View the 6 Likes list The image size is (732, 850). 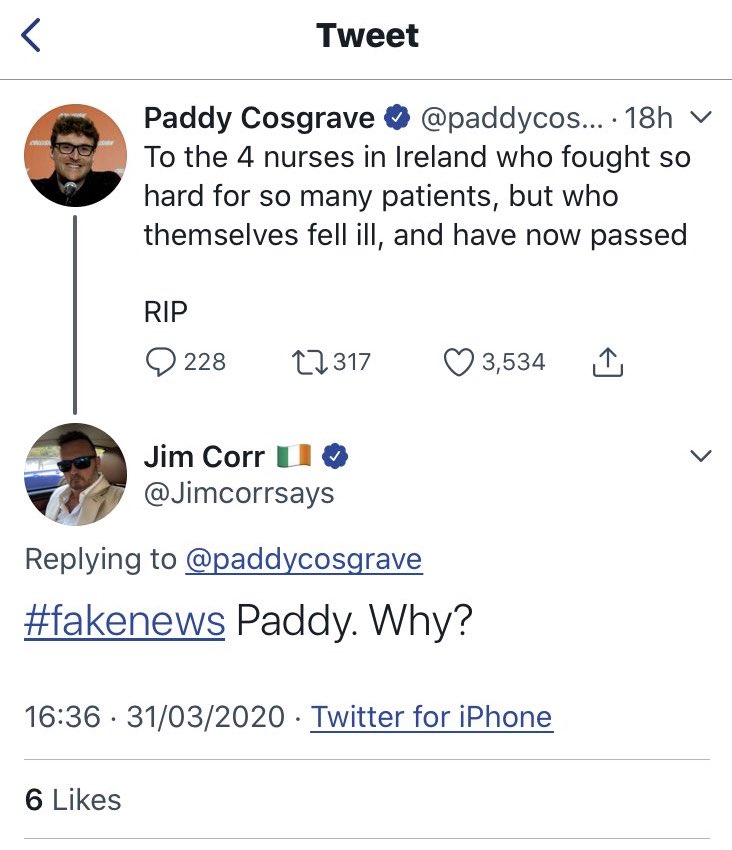73,799
